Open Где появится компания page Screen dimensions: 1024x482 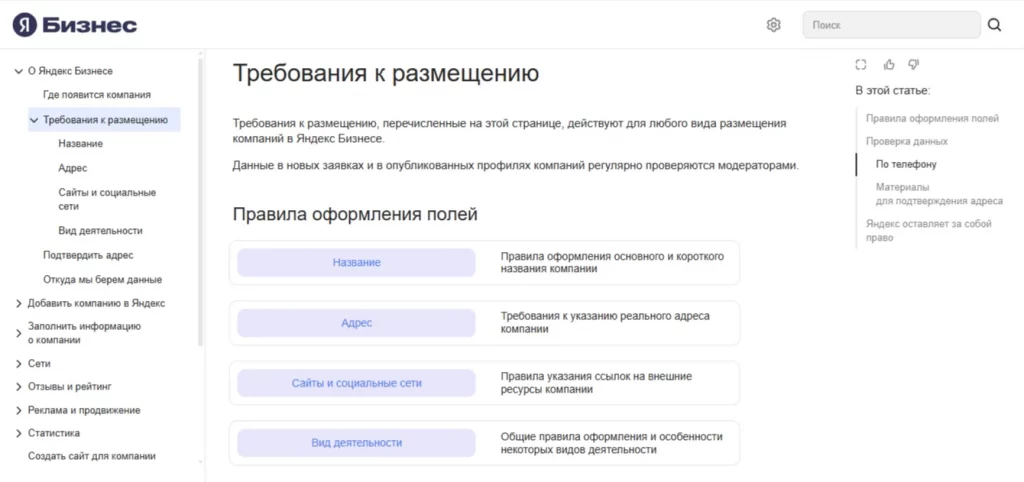pyautogui.click(x=97, y=94)
